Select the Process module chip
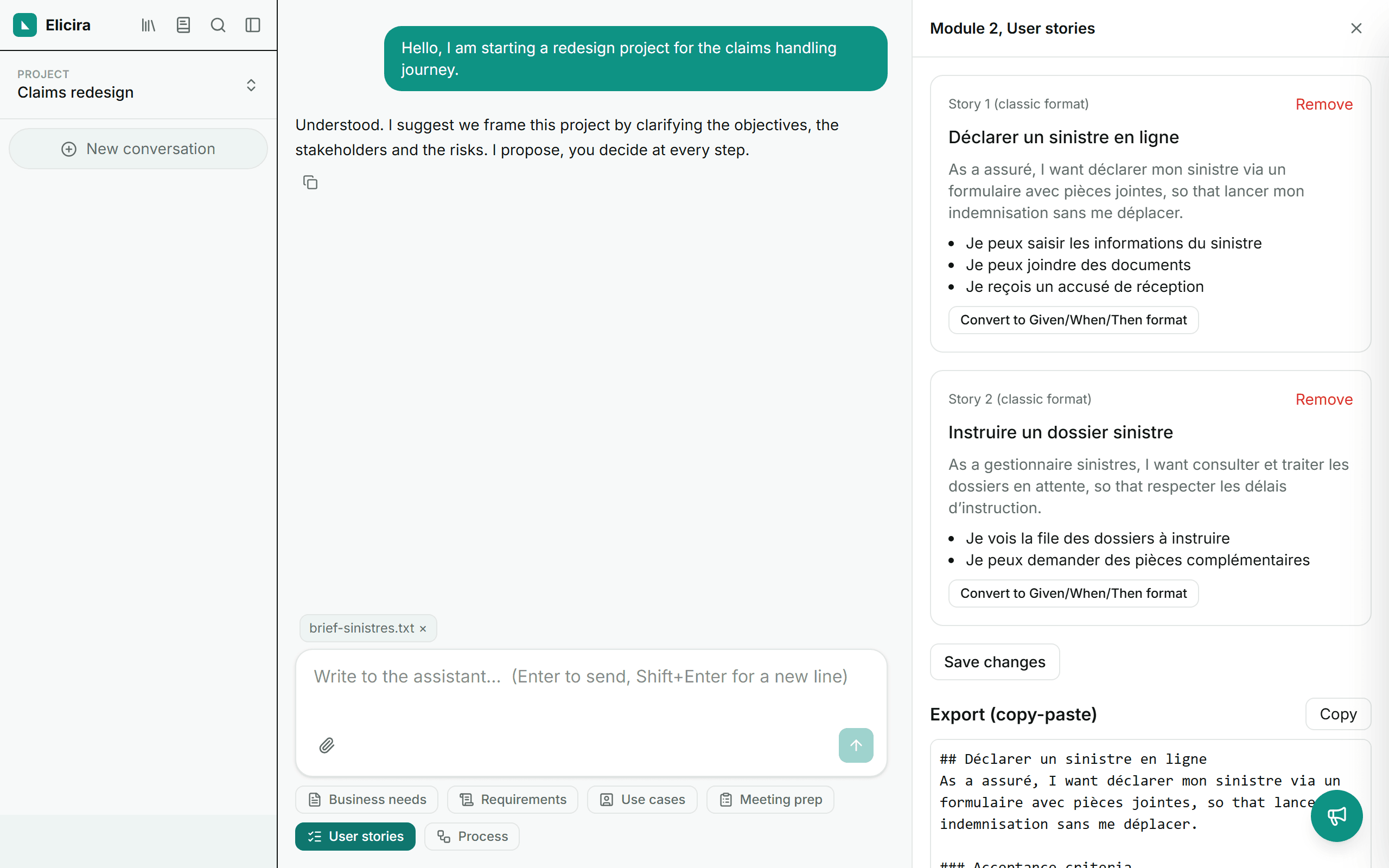 (472, 837)
